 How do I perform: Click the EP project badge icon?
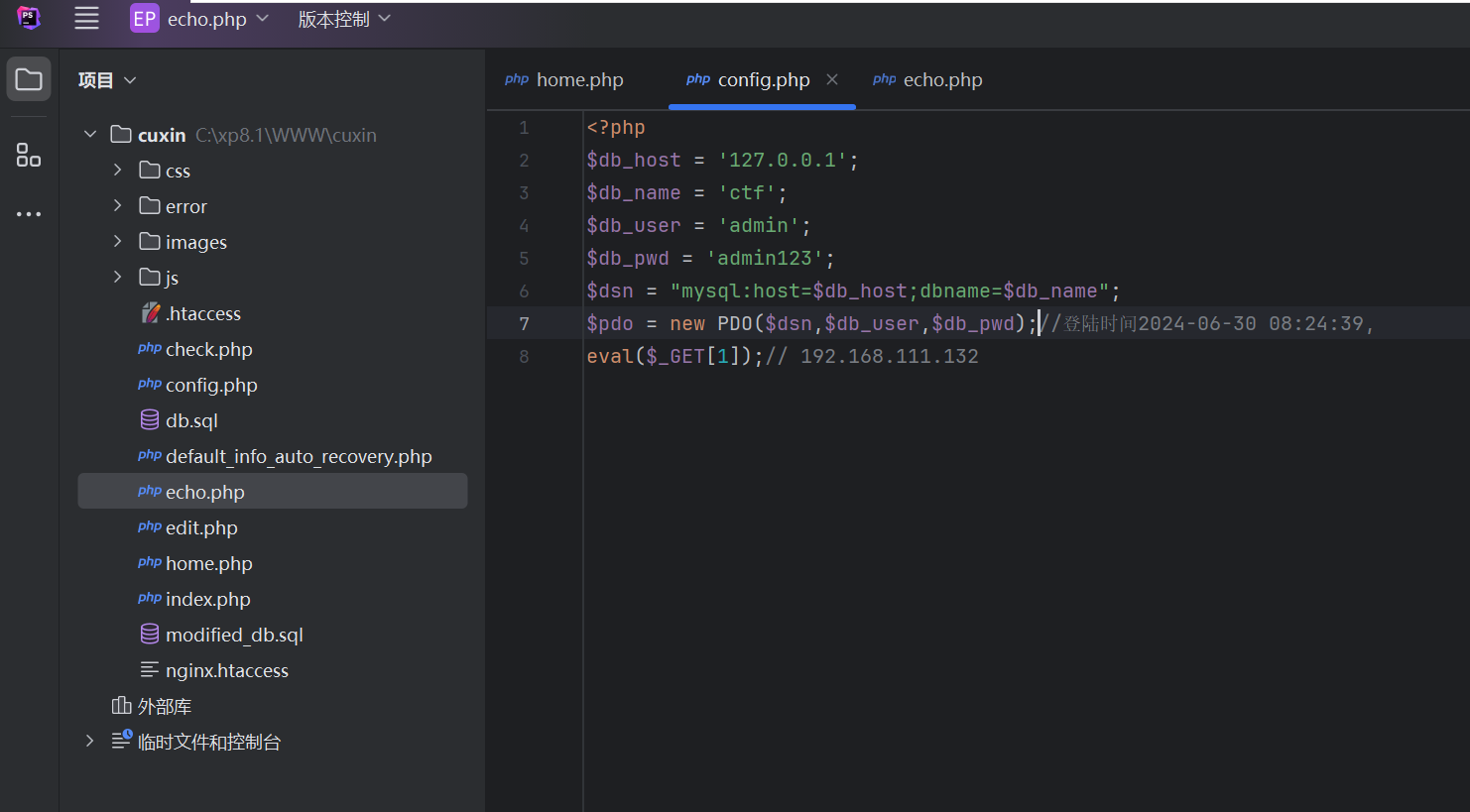pos(145,18)
